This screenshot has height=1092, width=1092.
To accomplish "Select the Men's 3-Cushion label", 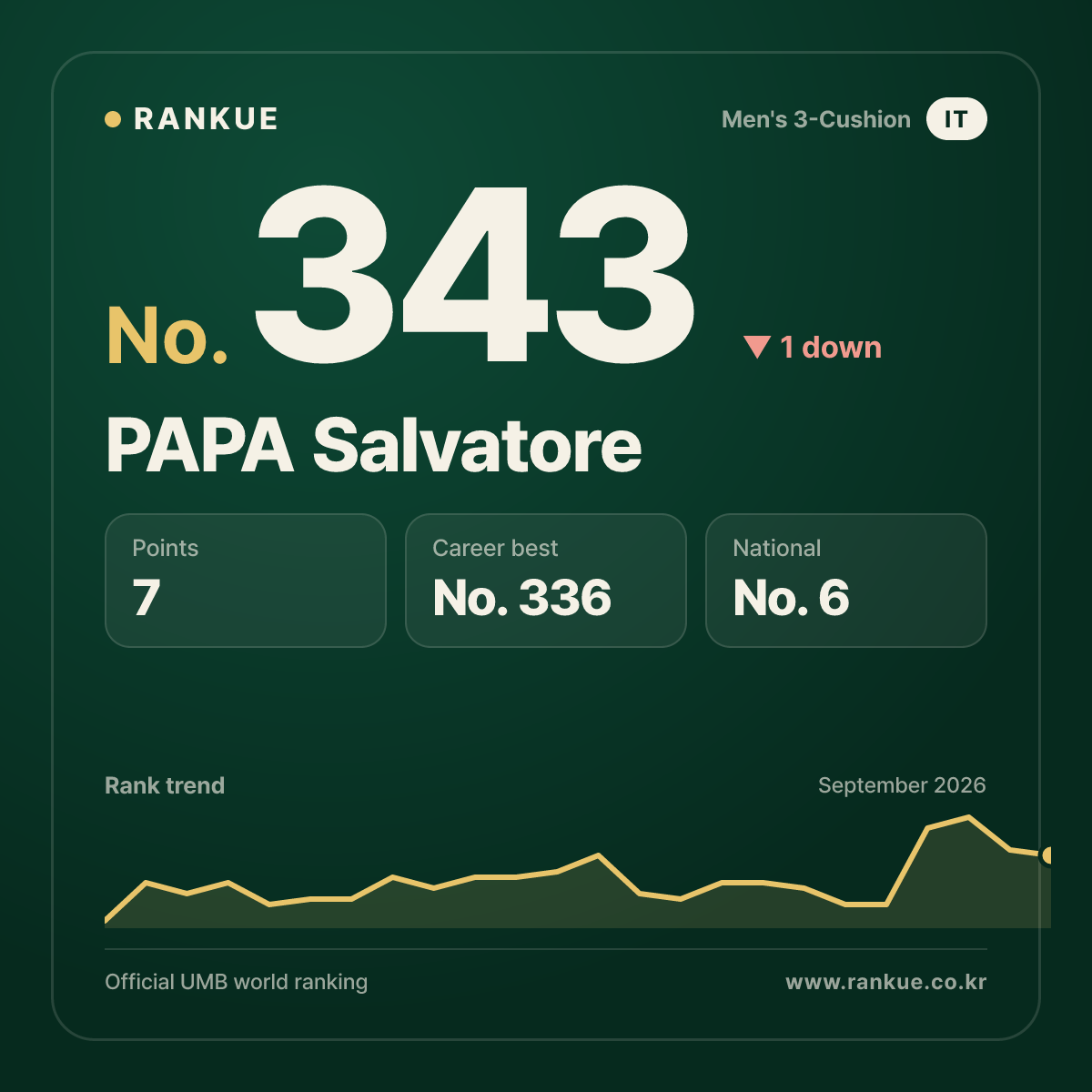I will (815, 119).
